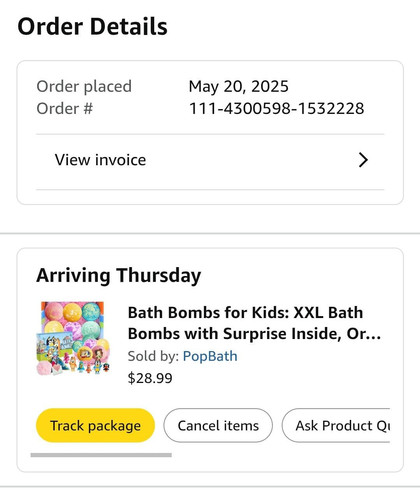This screenshot has width=420, height=500.
Task: Tap the Sold by label text
Action: tap(153, 356)
